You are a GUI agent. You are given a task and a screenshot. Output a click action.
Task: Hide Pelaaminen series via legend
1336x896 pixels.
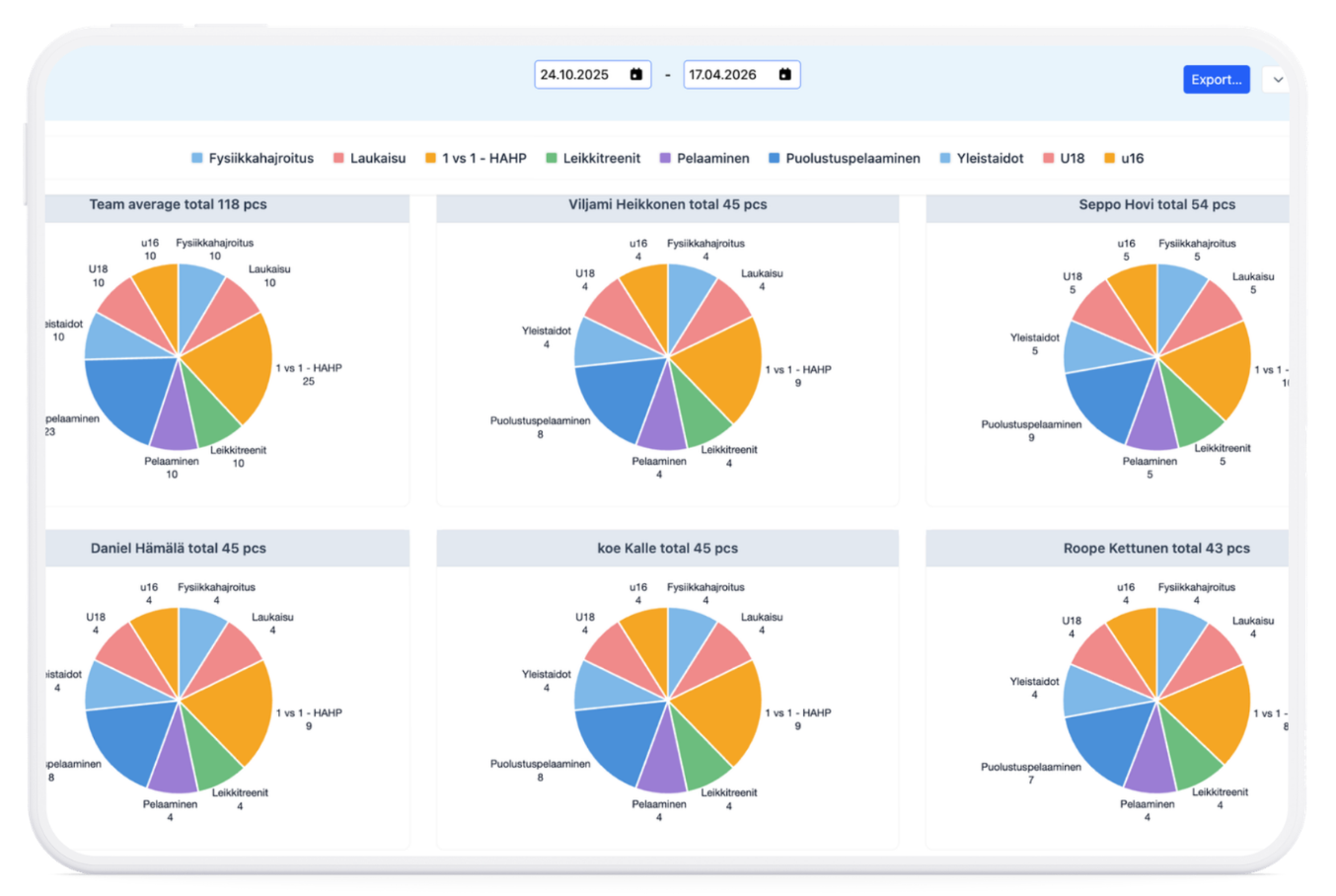705,158
